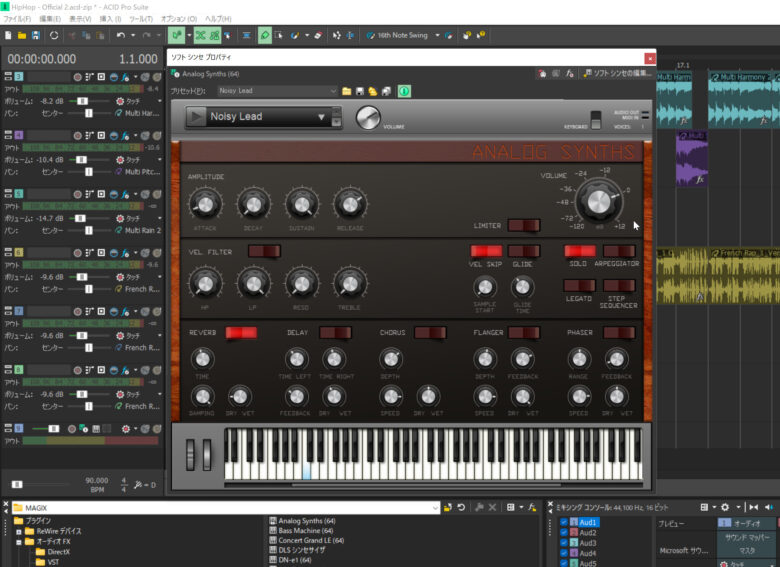Click play arrow beside Noisy Lead in synth

click(x=197, y=117)
